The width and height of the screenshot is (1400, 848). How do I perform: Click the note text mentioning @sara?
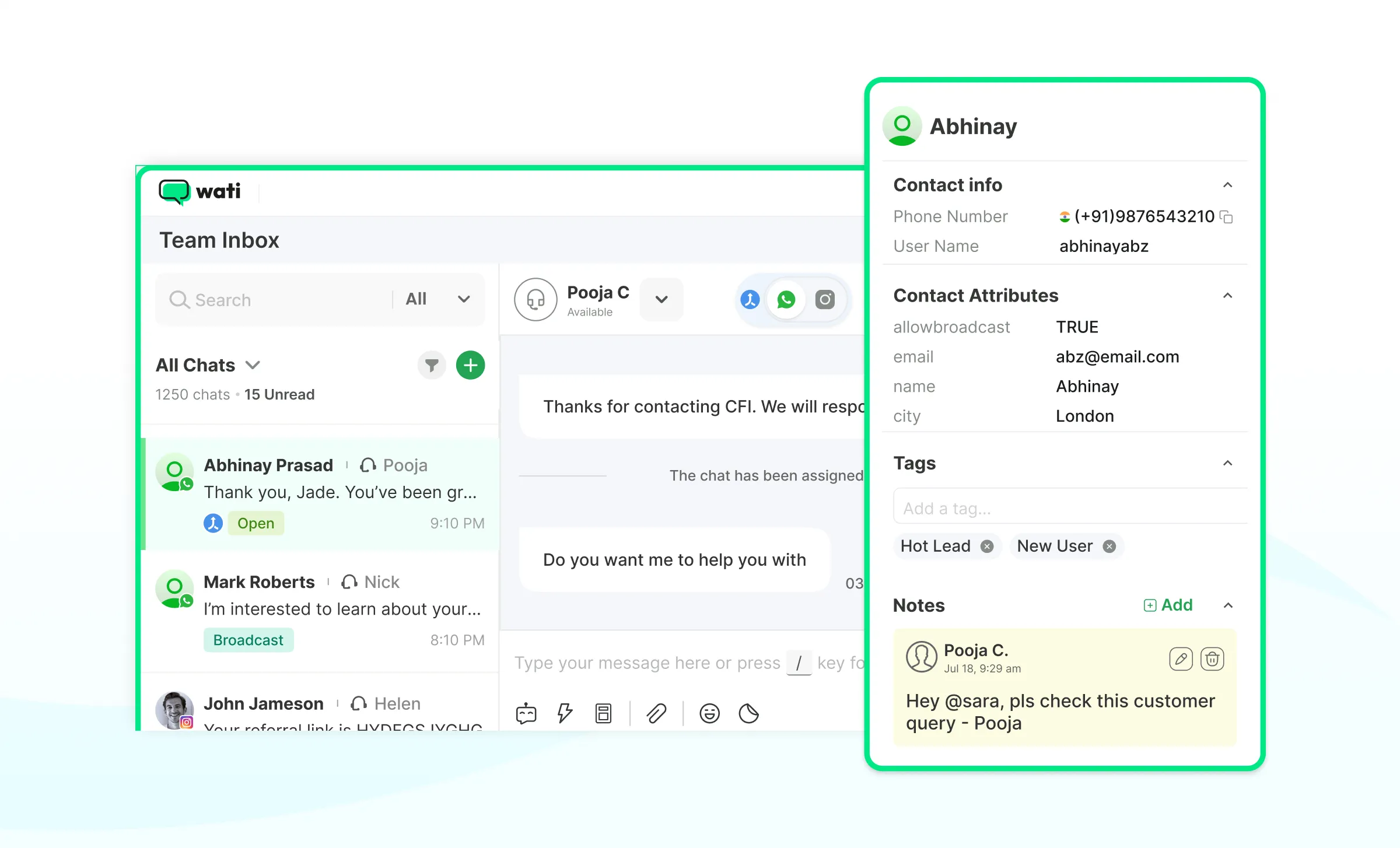point(1060,712)
